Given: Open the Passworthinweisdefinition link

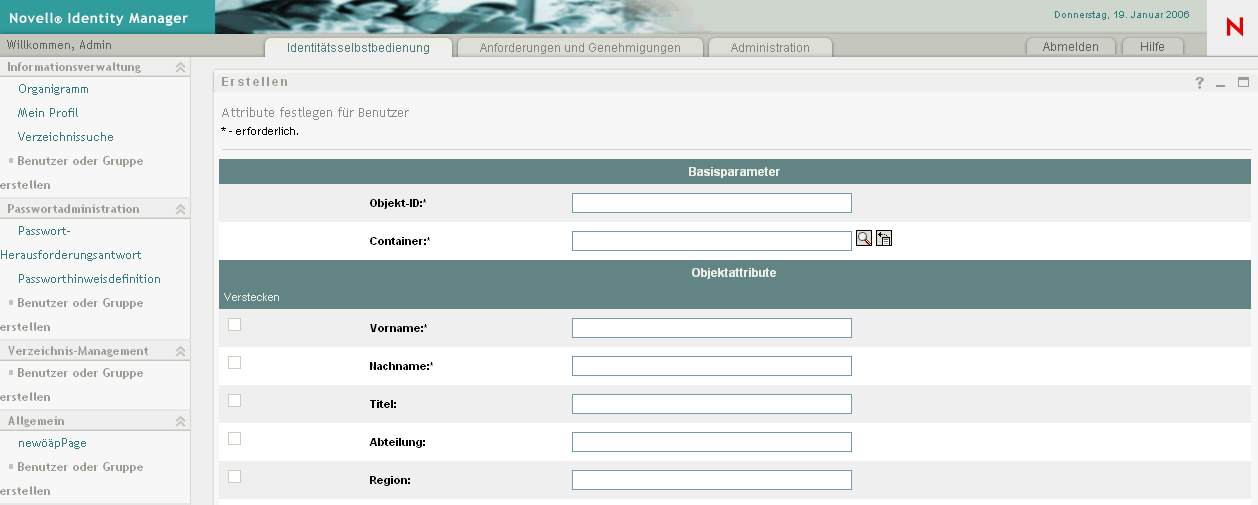Looking at the screenshot, I should 89,279.
